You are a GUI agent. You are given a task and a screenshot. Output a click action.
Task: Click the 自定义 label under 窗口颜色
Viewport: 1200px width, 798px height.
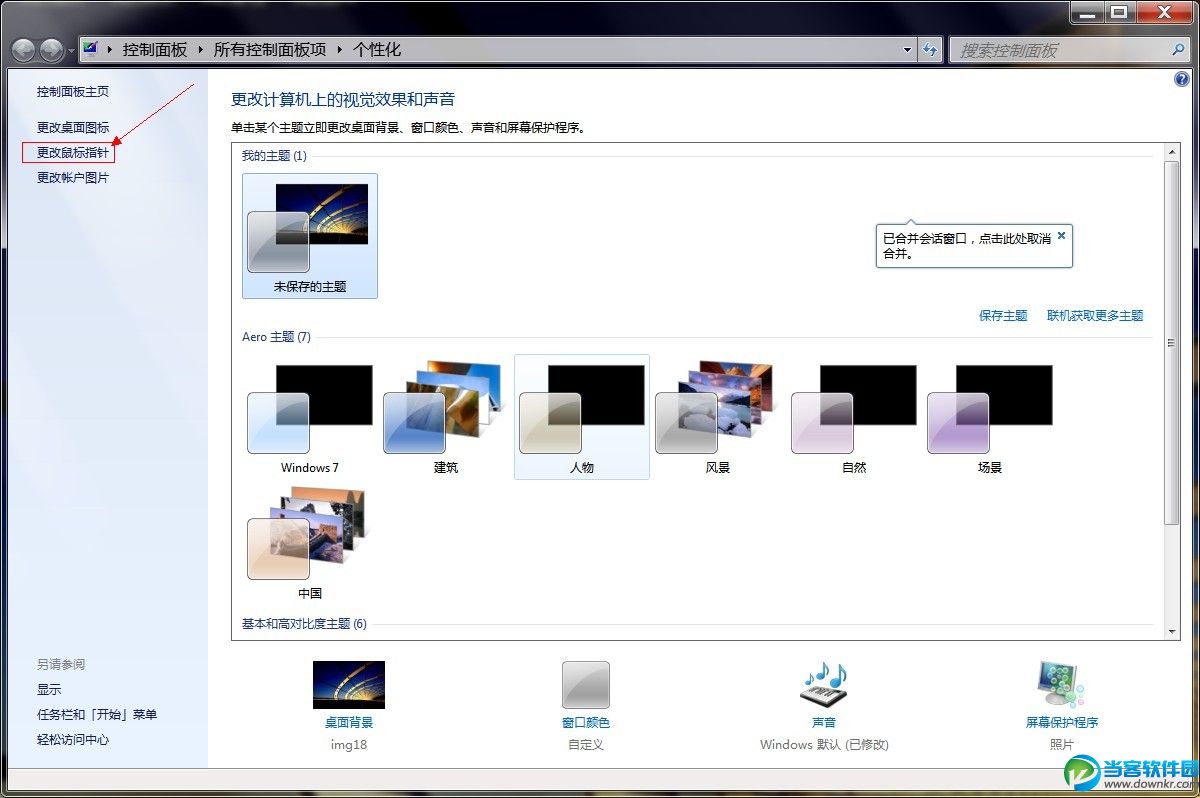586,745
